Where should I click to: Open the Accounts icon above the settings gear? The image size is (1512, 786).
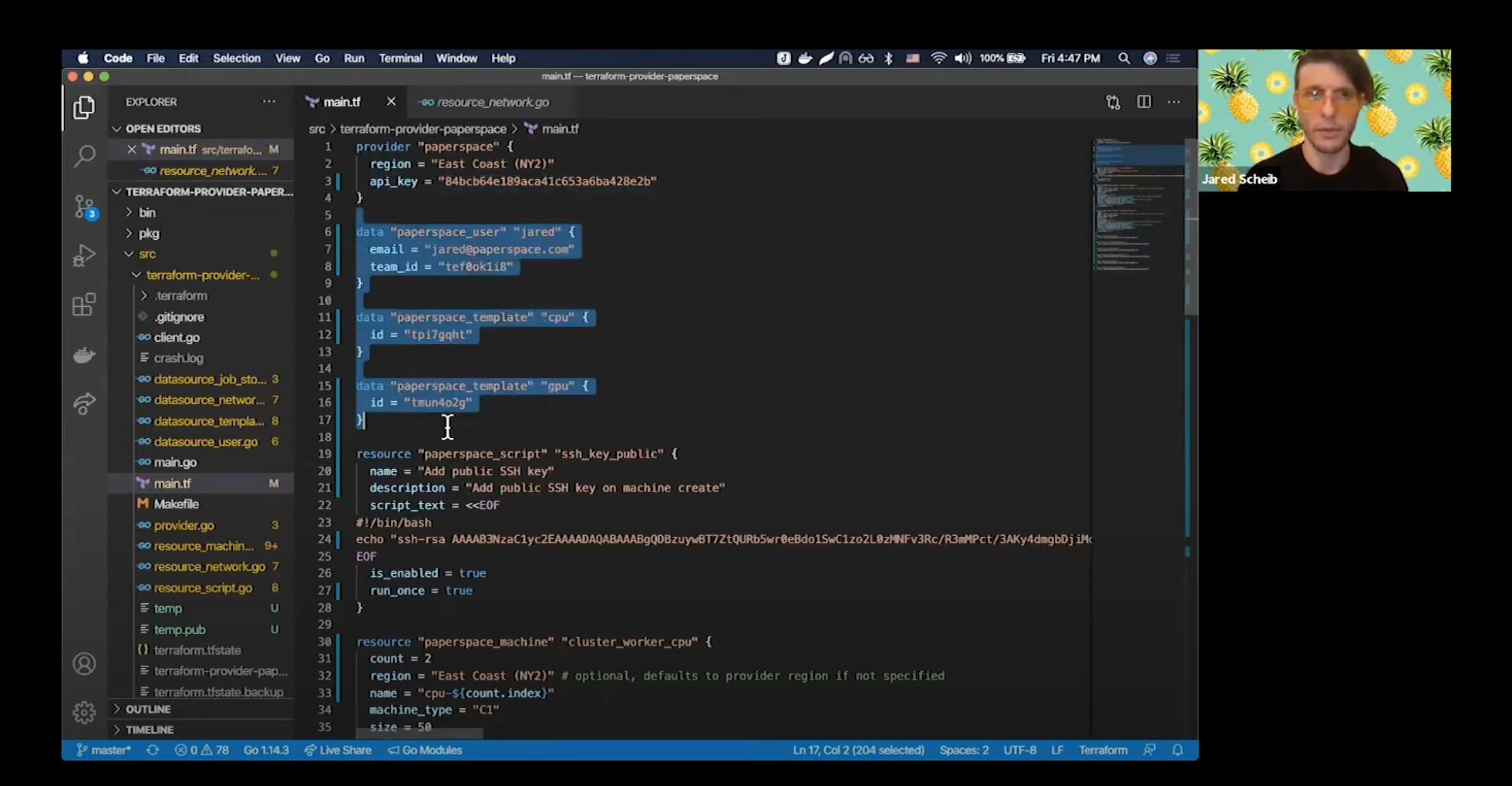coord(84,663)
